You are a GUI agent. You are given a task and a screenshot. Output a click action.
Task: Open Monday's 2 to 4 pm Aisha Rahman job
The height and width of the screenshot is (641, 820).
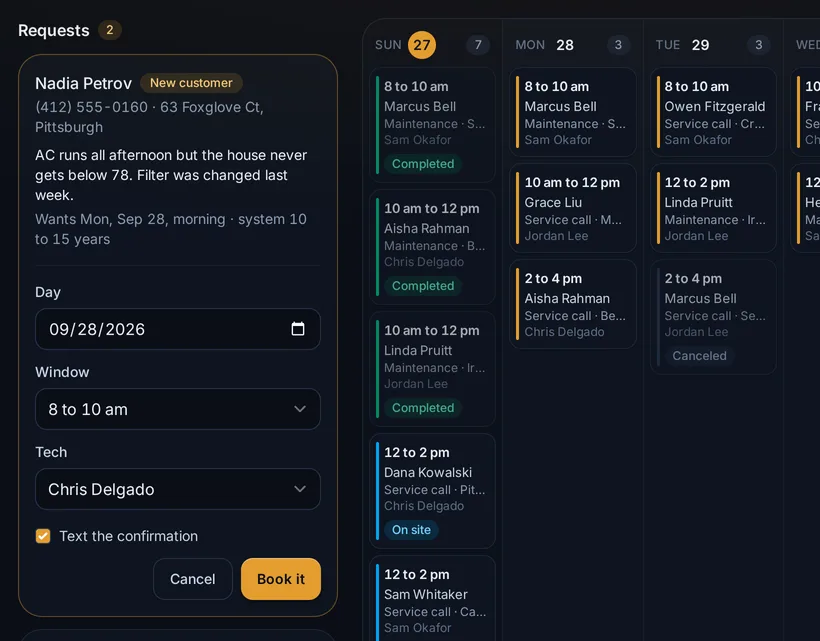coord(573,304)
